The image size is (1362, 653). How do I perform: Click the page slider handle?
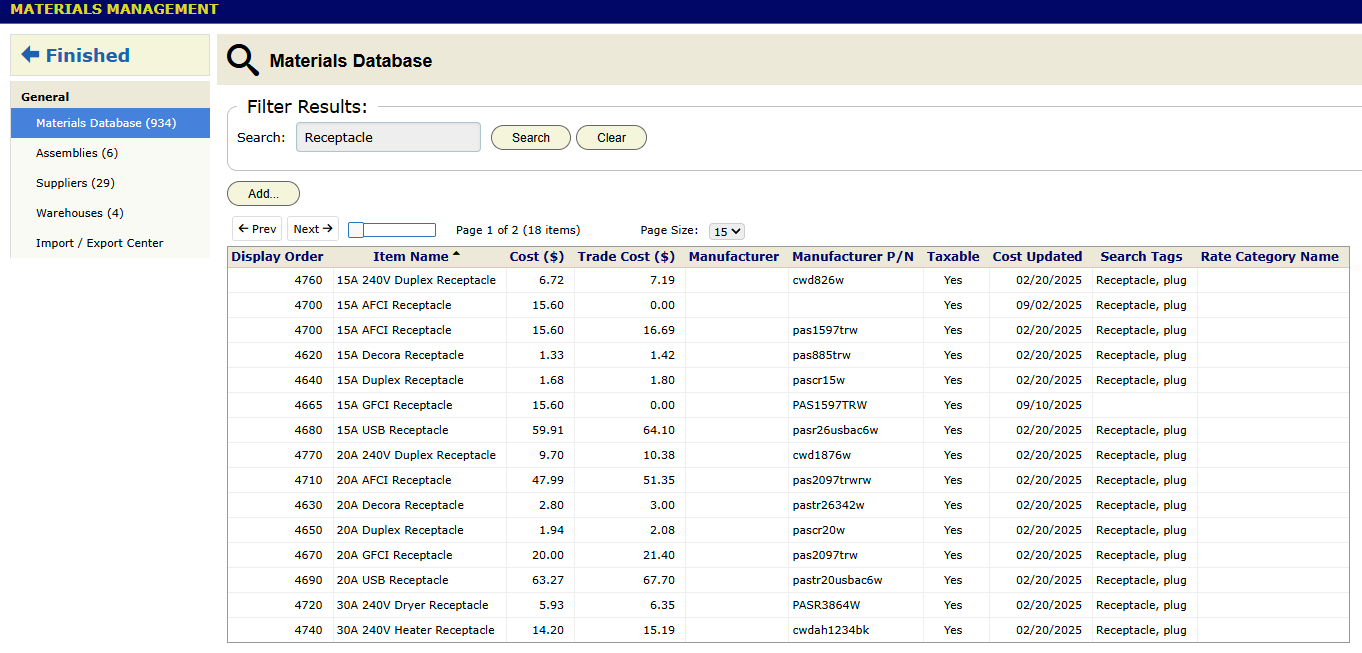coord(355,230)
